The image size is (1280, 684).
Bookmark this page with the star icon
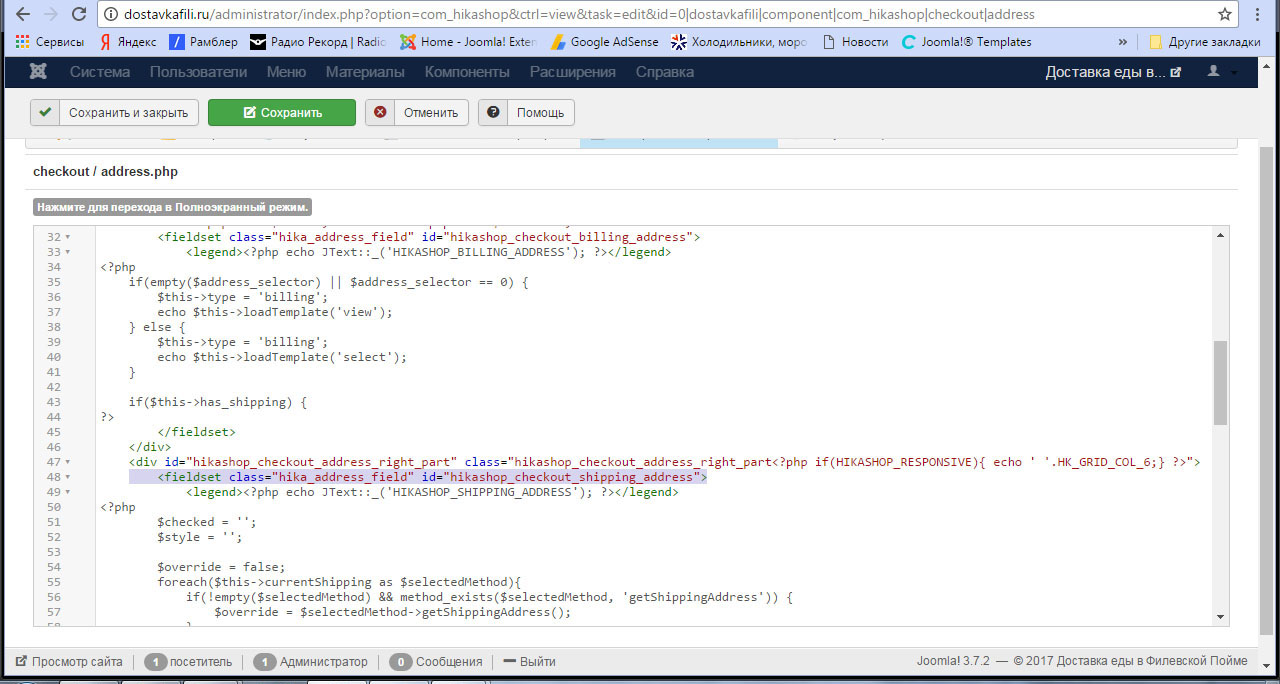pos(1224,14)
